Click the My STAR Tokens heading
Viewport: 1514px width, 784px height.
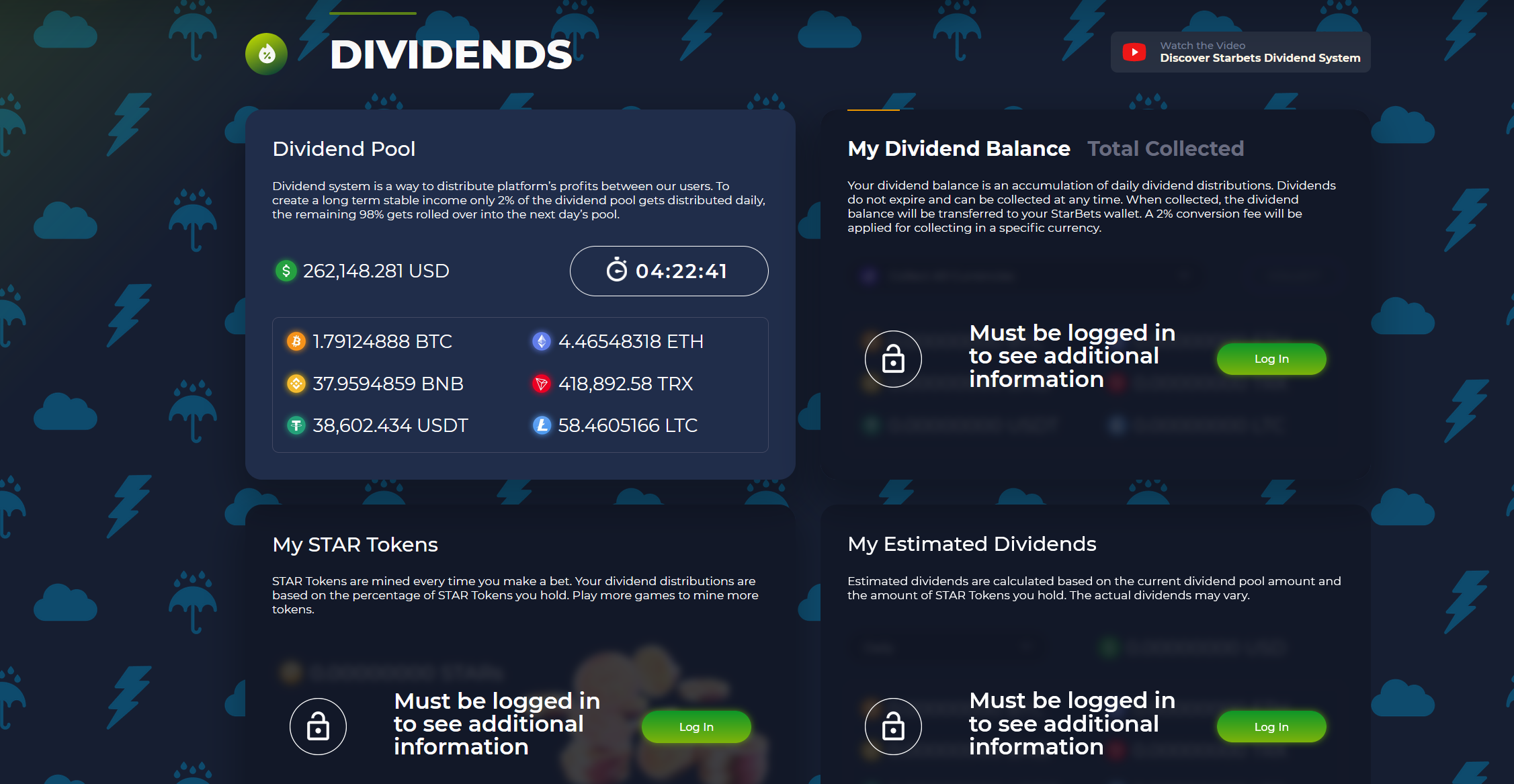tap(355, 544)
